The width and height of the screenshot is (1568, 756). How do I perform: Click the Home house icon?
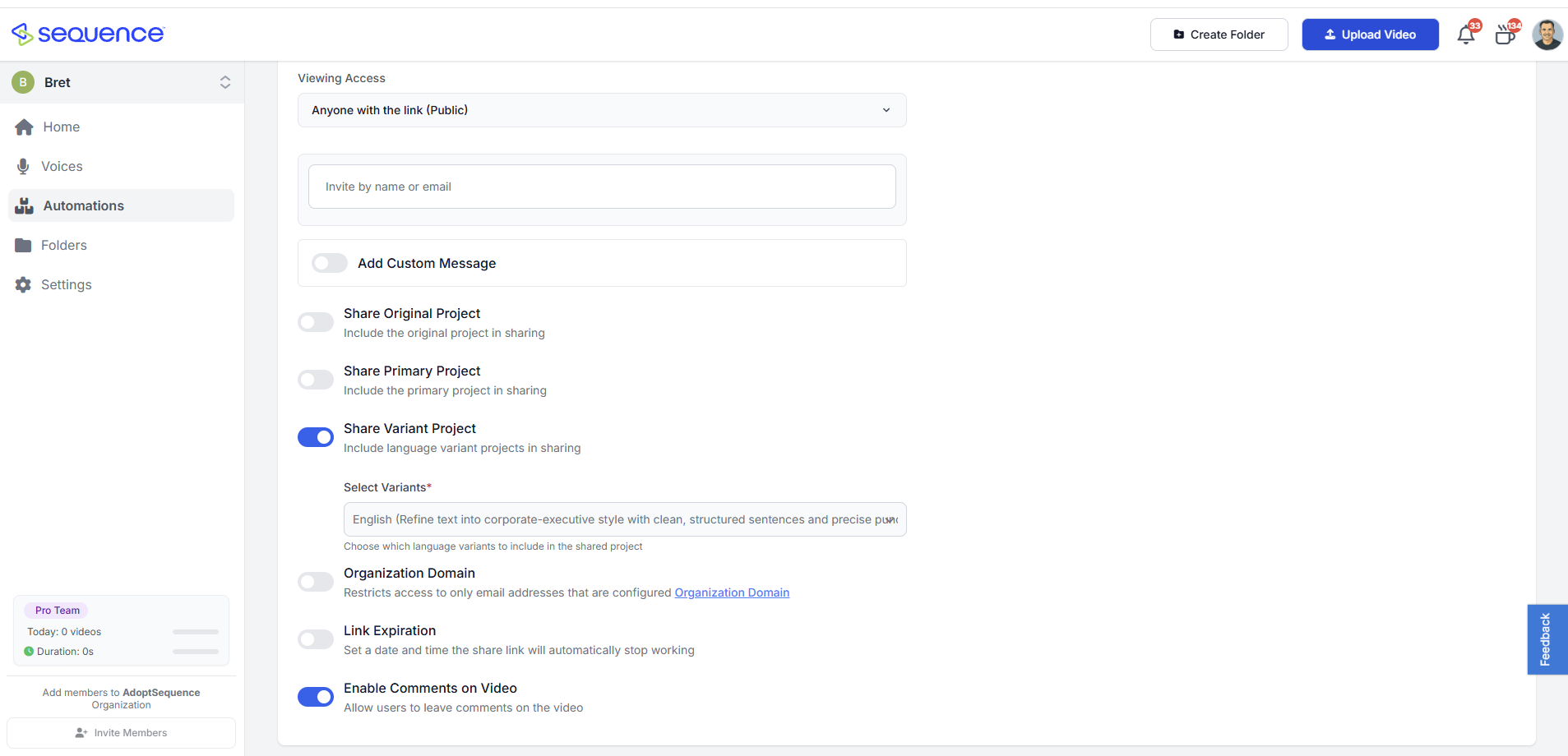(x=24, y=127)
